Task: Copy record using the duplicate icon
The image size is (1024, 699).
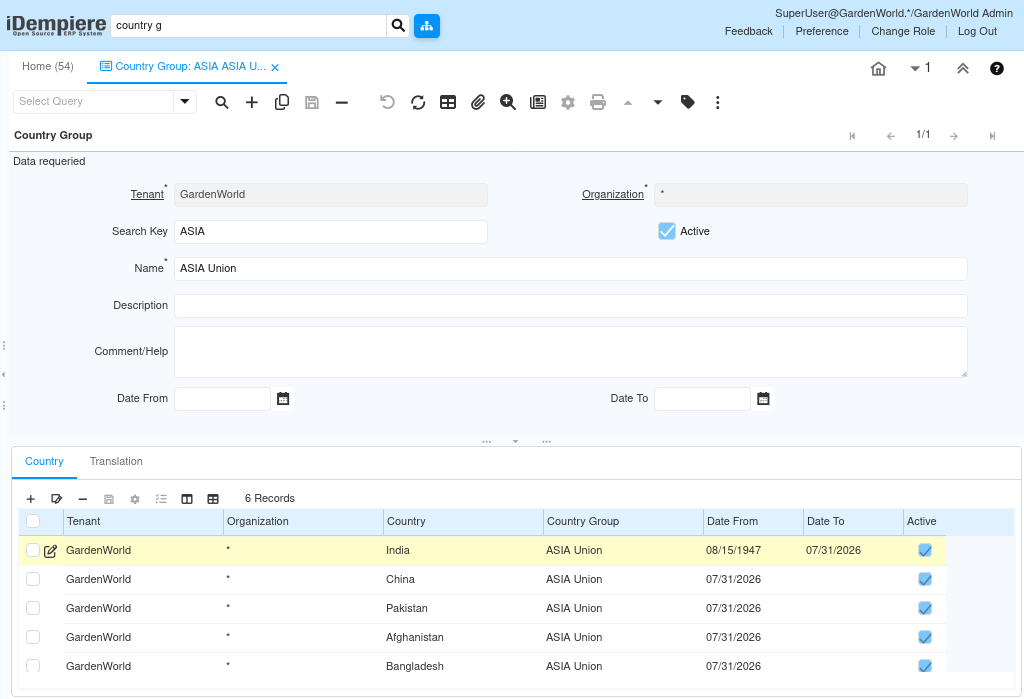Action: click(281, 103)
